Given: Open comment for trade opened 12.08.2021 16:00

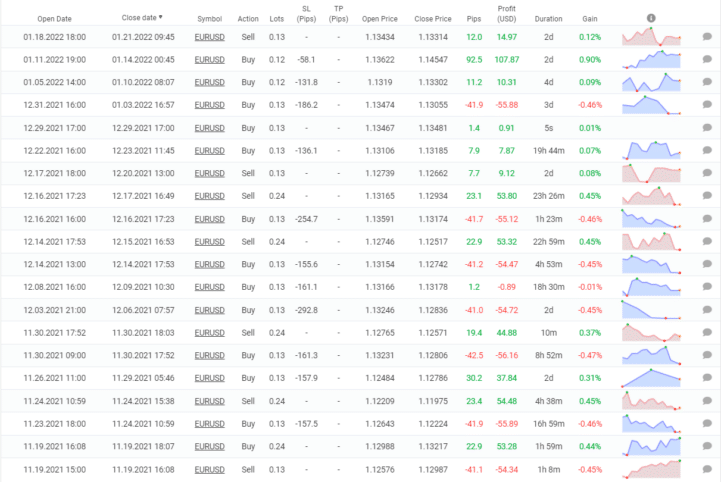Looking at the screenshot, I should click(707, 286).
